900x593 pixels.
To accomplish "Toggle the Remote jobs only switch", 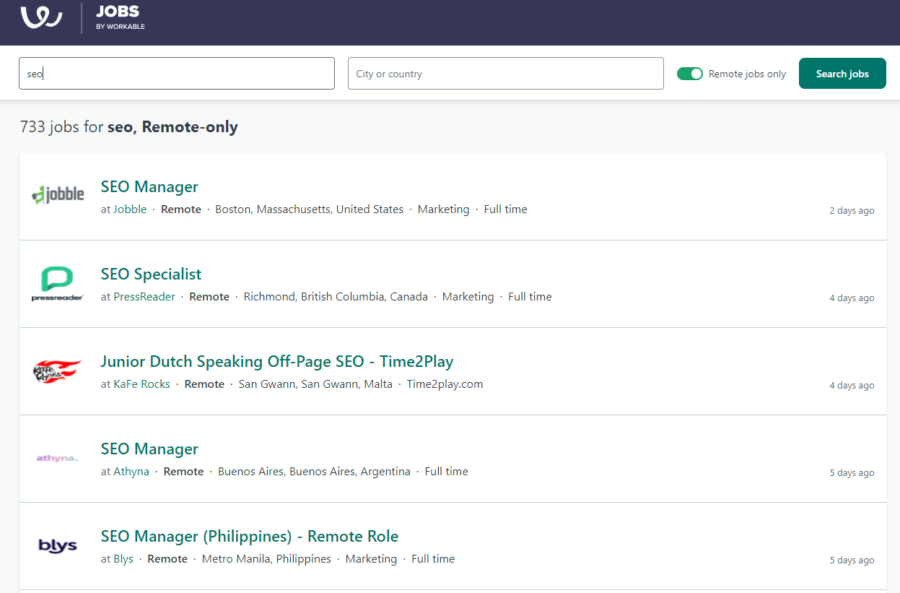I will tap(689, 73).
